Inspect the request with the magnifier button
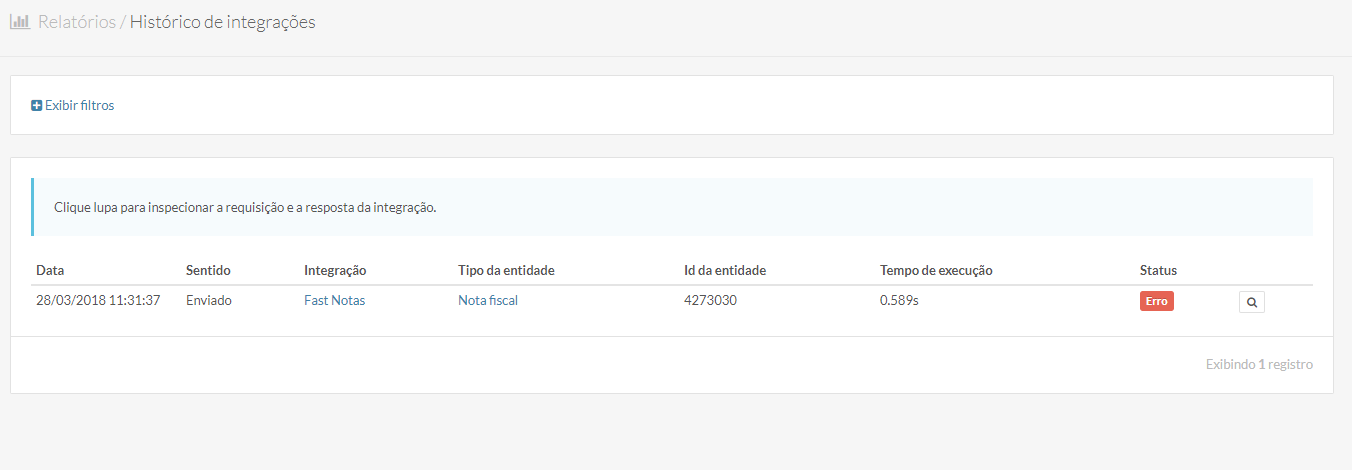The height and width of the screenshot is (470, 1352). pyautogui.click(x=1251, y=301)
